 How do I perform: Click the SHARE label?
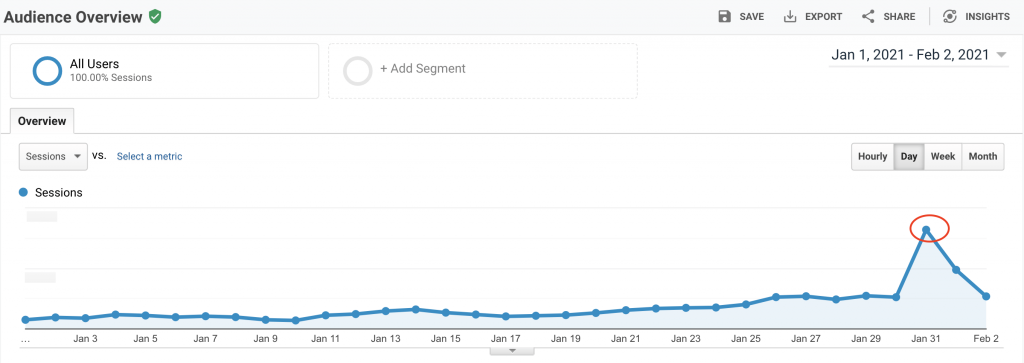click(899, 17)
